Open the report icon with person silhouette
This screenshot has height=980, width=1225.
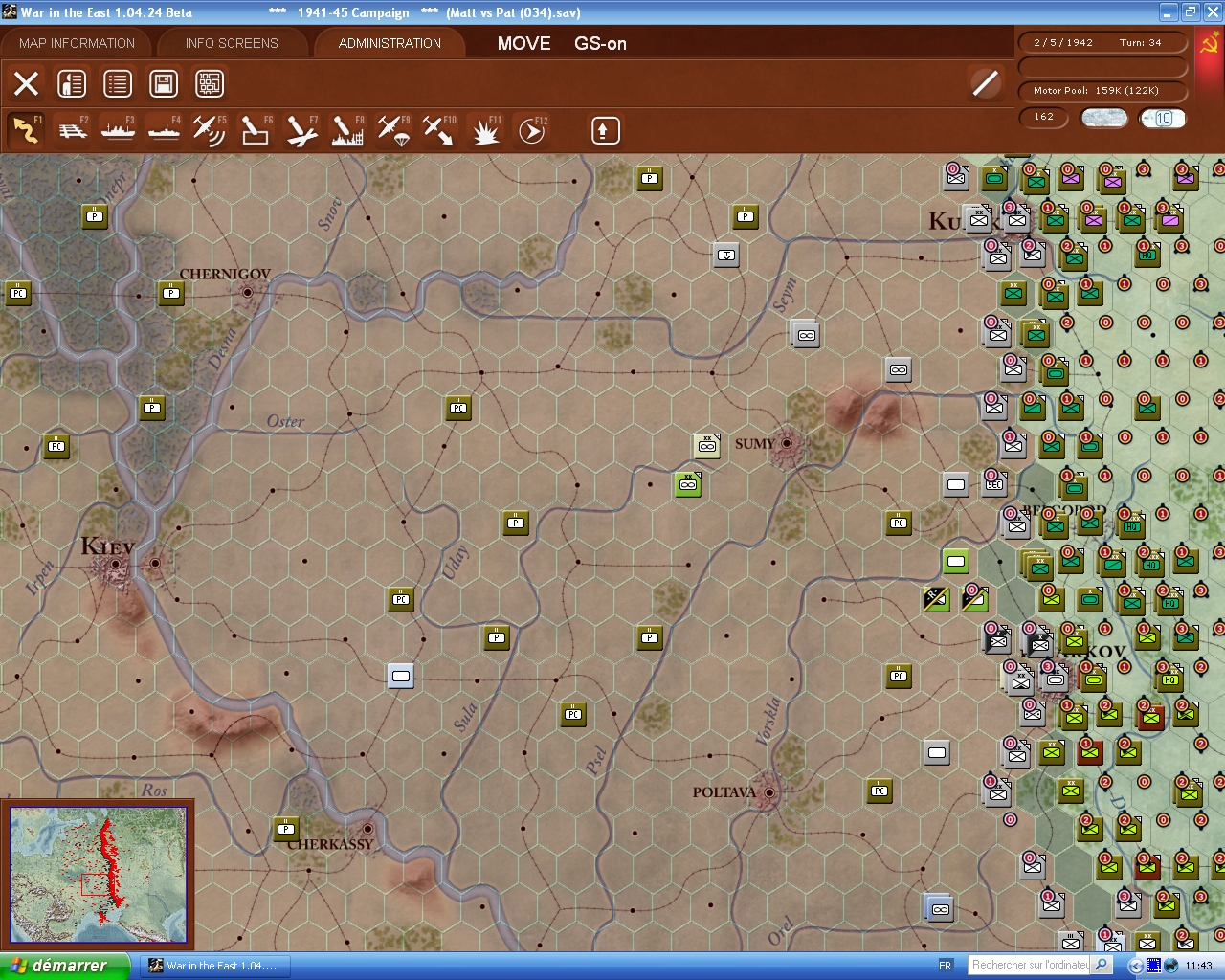pos(72,83)
